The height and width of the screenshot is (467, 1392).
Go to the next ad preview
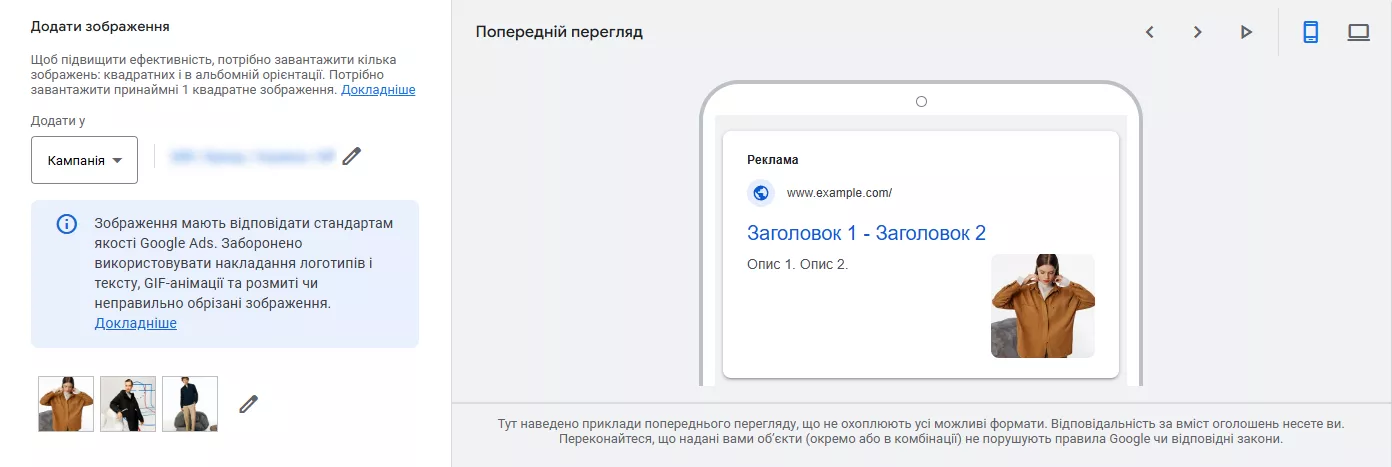pyautogui.click(x=1197, y=32)
